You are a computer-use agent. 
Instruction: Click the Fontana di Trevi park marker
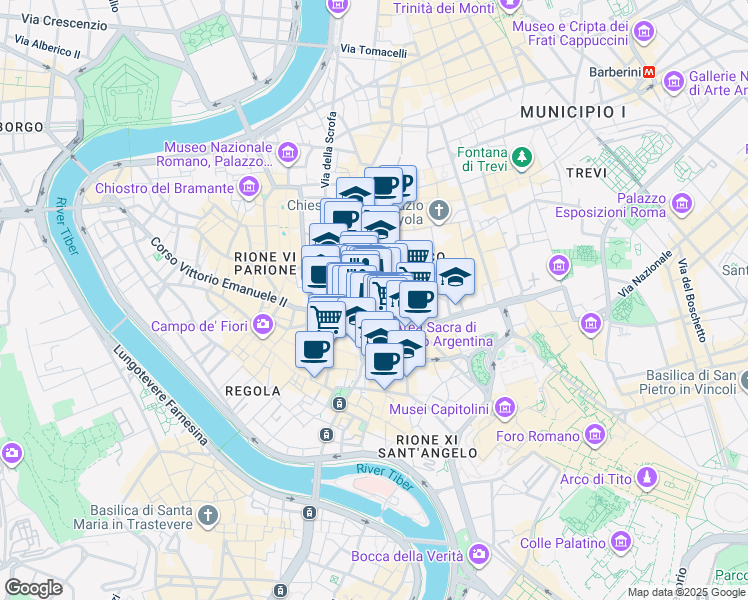tap(522, 158)
